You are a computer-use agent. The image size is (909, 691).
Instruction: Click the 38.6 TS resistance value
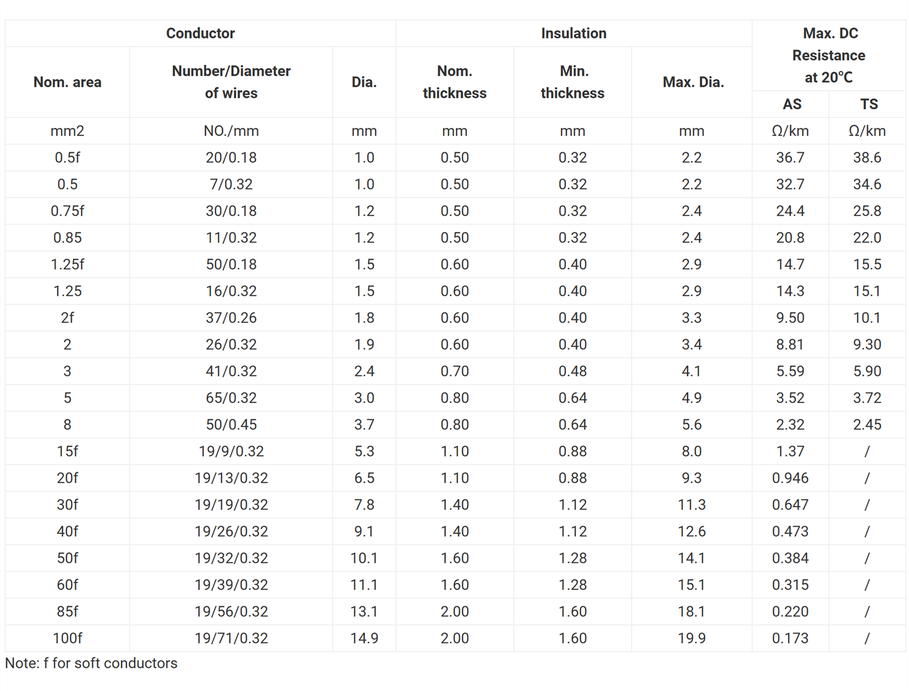868,158
